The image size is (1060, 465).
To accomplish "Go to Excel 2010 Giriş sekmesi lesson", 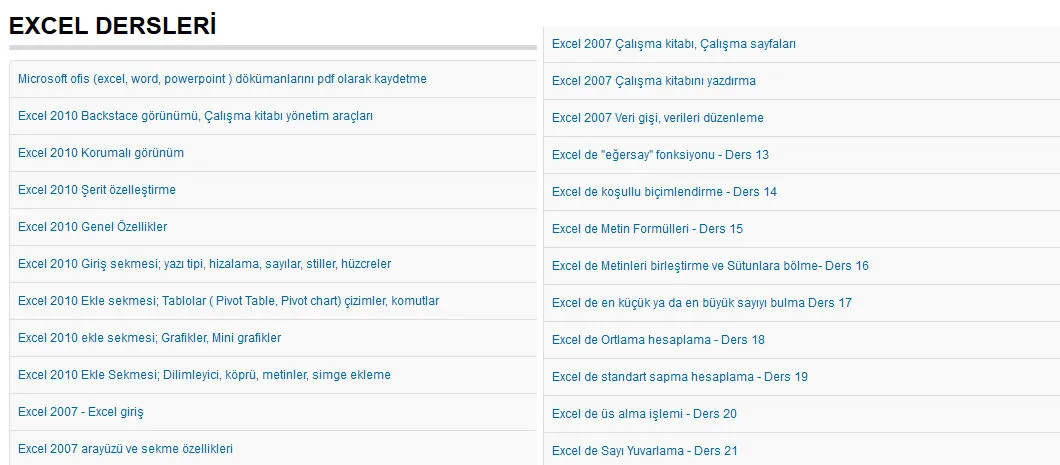I will tap(204, 264).
